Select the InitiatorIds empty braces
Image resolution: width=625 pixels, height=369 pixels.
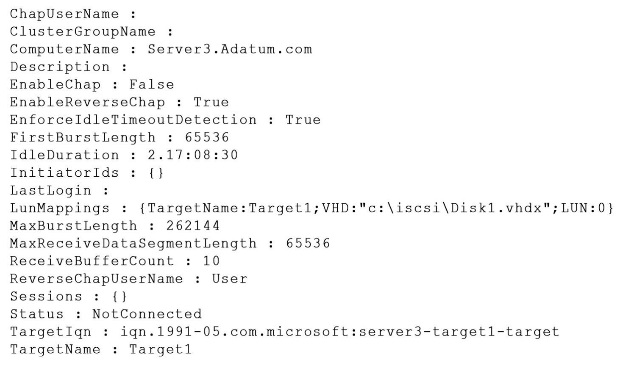(x=156, y=173)
